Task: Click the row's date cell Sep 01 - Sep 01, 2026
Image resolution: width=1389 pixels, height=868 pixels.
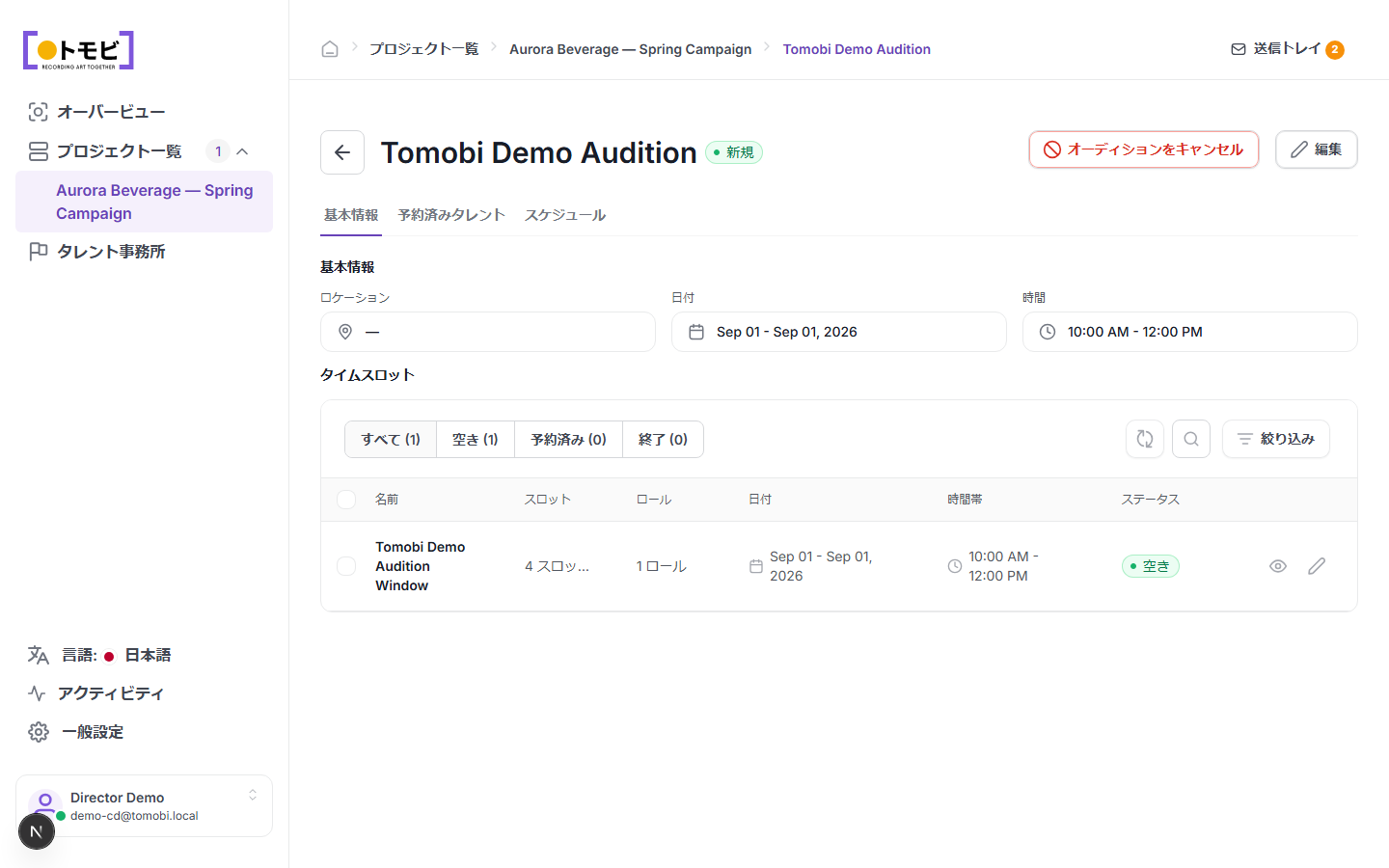Action: [x=821, y=566]
